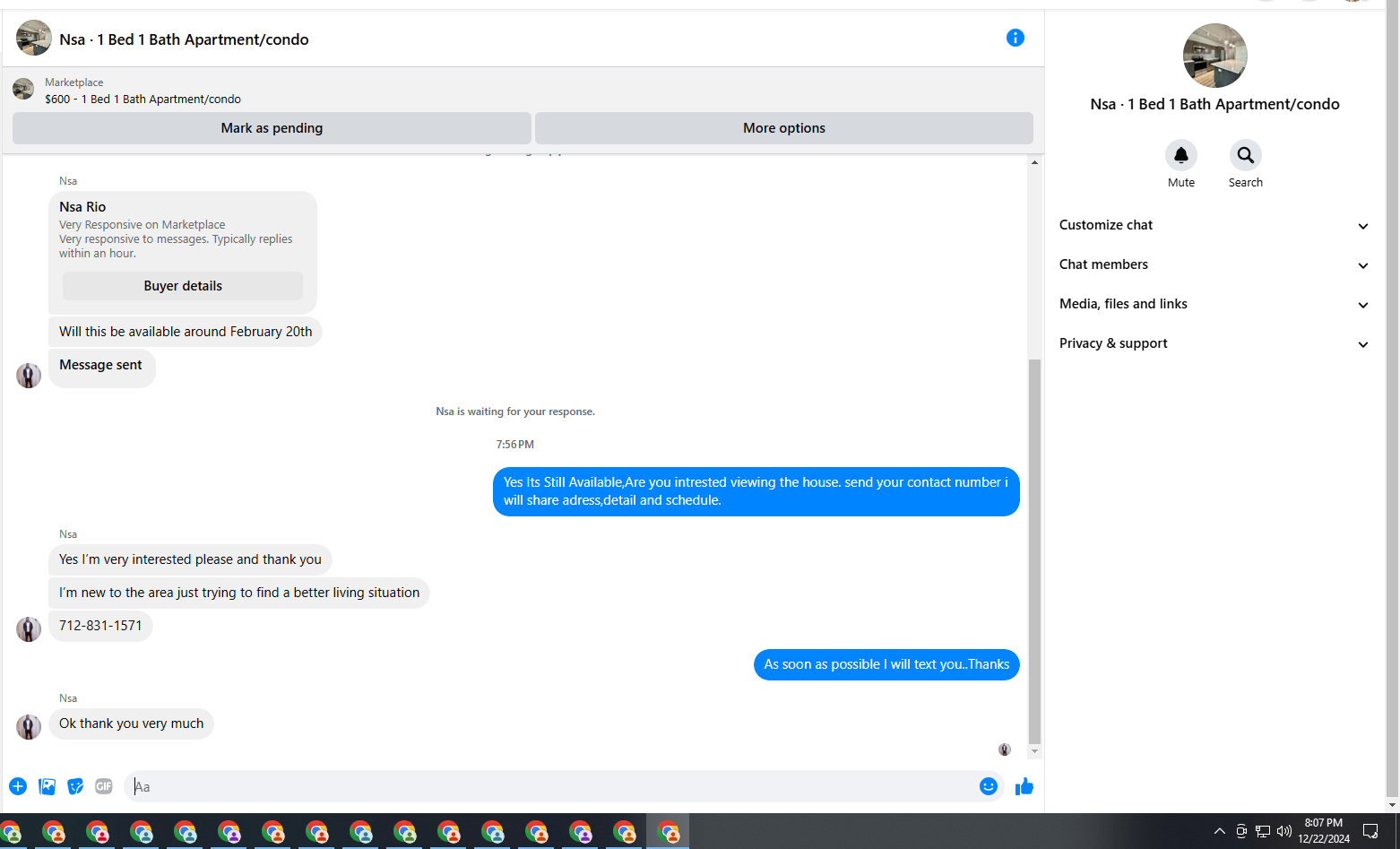1400x849 pixels.
Task: Click Nsa's avatar next to 'Message sent'
Action: pos(29,375)
